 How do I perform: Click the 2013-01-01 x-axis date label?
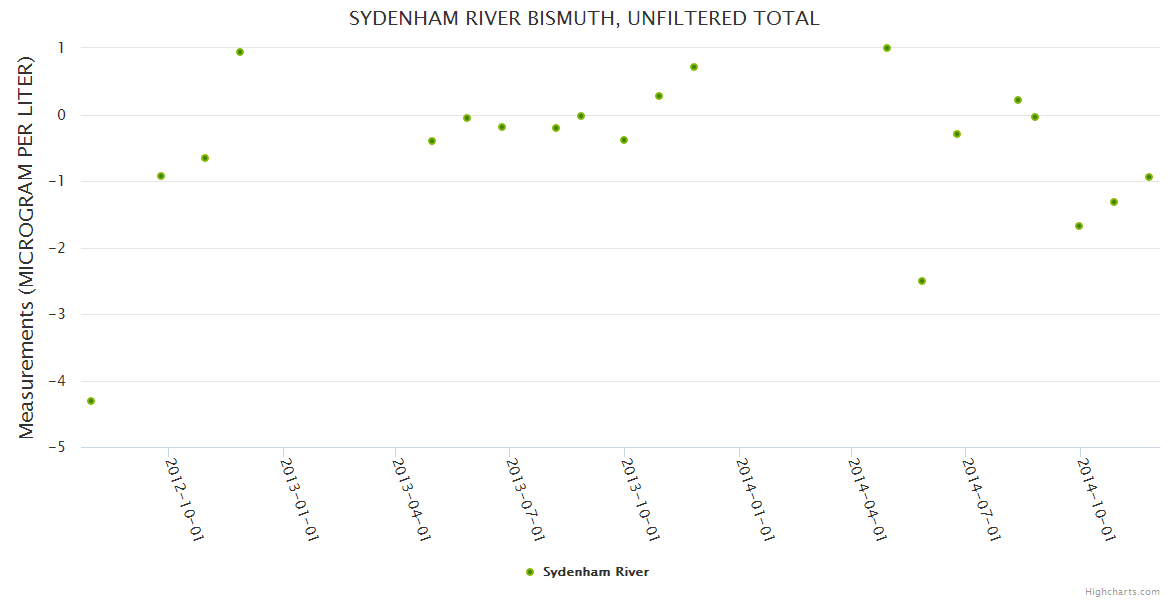(299, 499)
